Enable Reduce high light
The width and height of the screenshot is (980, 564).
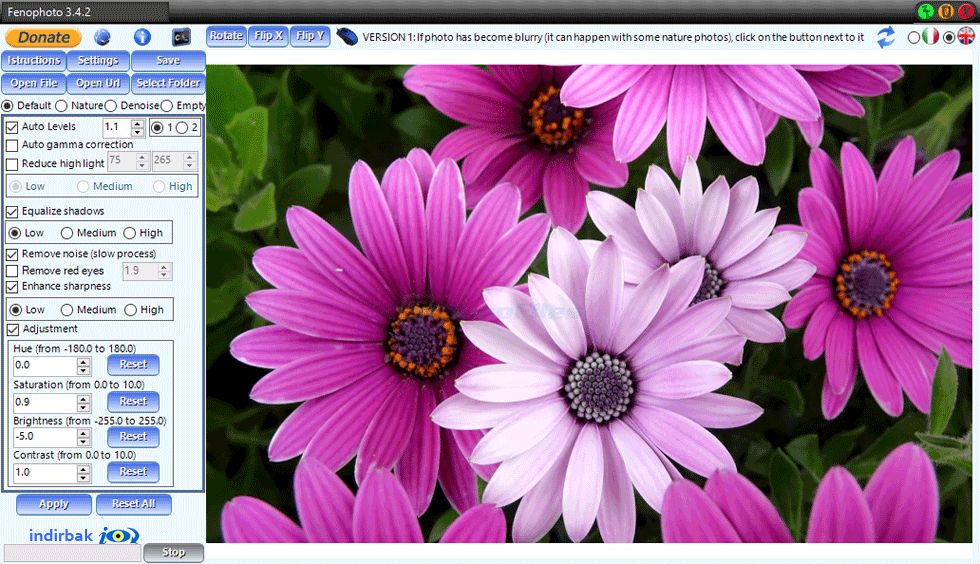[x=12, y=165]
